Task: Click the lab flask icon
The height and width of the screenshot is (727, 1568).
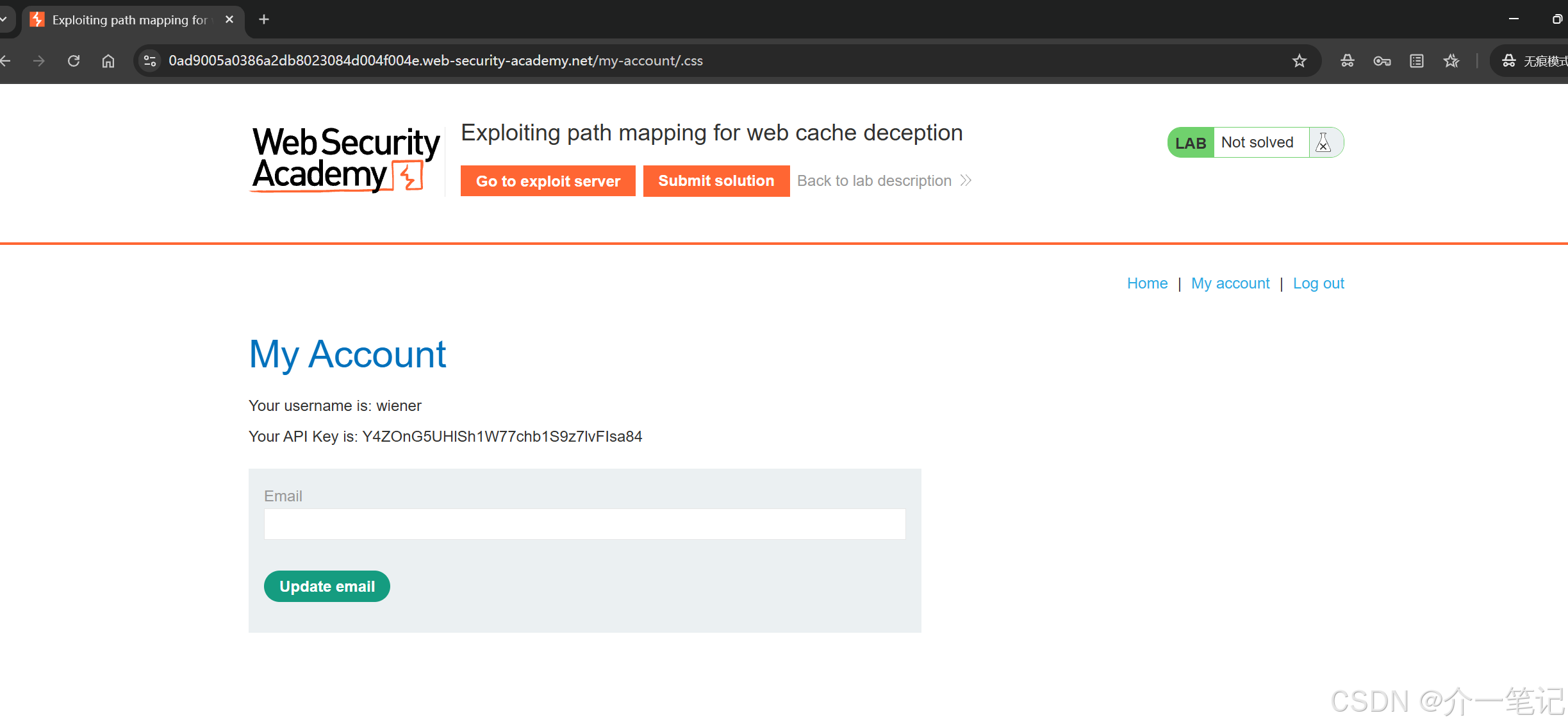Action: pyautogui.click(x=1323, y=142)
